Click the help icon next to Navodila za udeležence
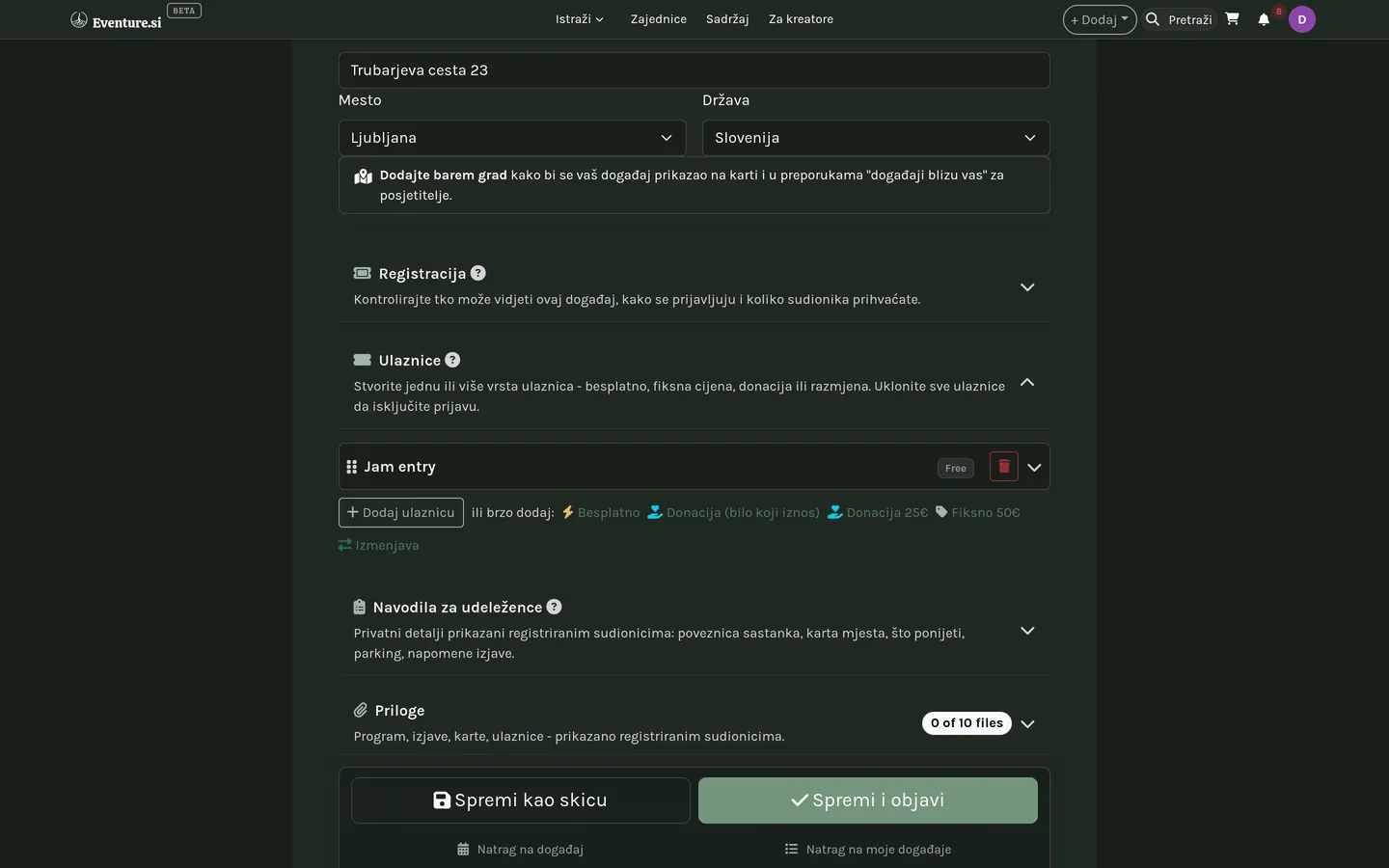Viewport: 1389px width, 868px height. [554, 607]
